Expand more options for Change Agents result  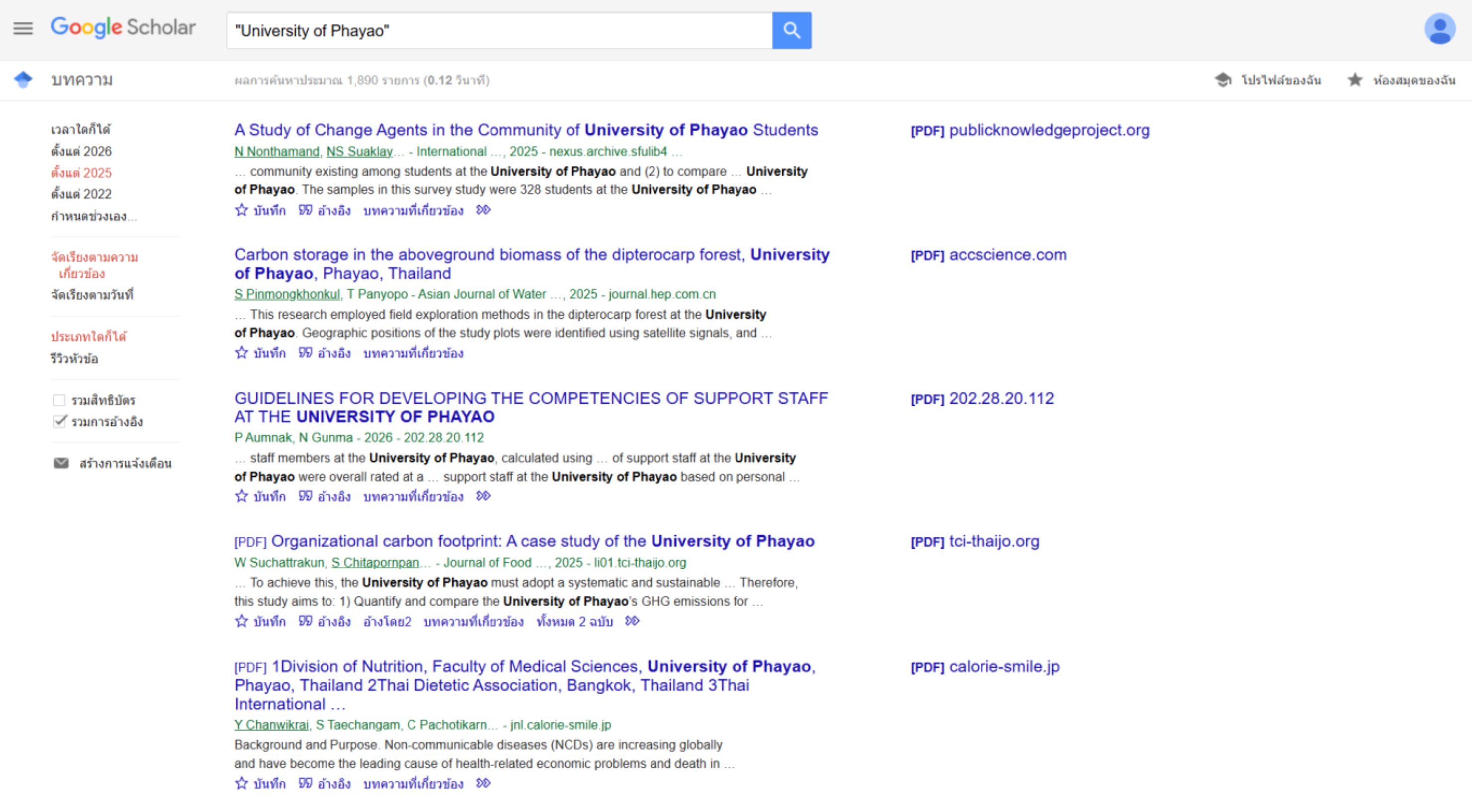tap(484, 210)
